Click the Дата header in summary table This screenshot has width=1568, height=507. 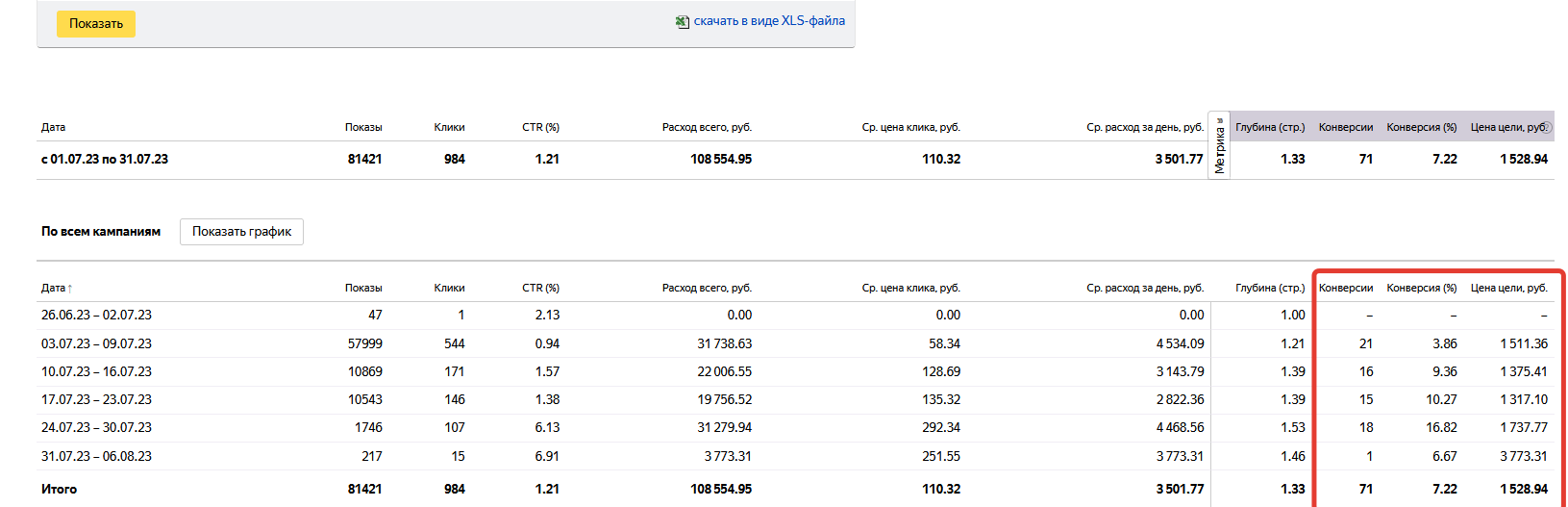53,127
